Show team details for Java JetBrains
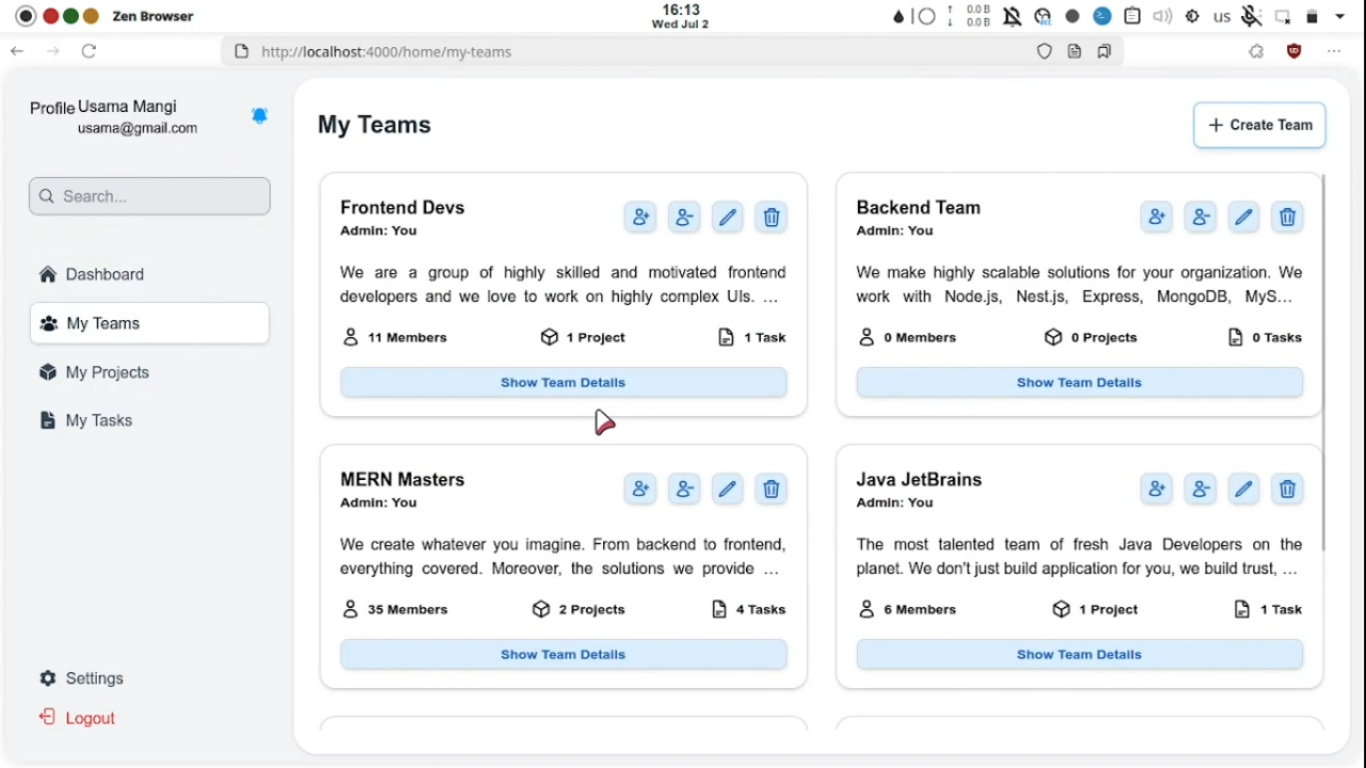Screen dimensions: 1366x768 tap(1079, 654)
